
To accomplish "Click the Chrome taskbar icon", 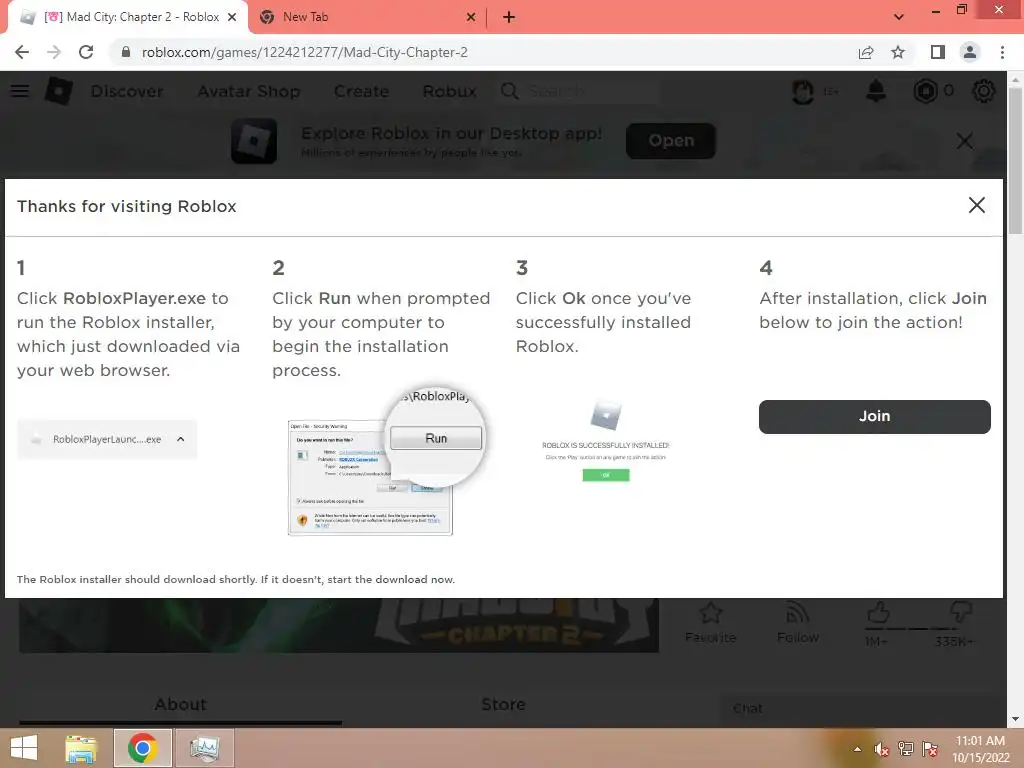I will coord(142,748).
